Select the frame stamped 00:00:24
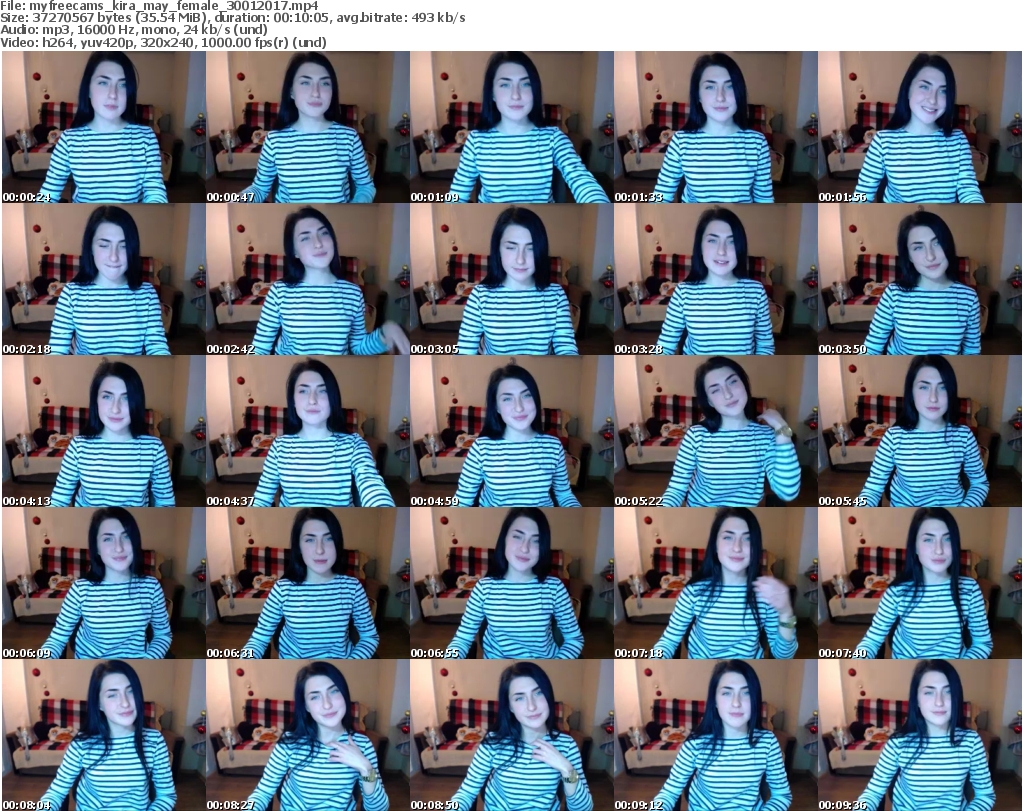Image resolution: width=1024 pixels, height=811 pixels. tap(104, 127)
